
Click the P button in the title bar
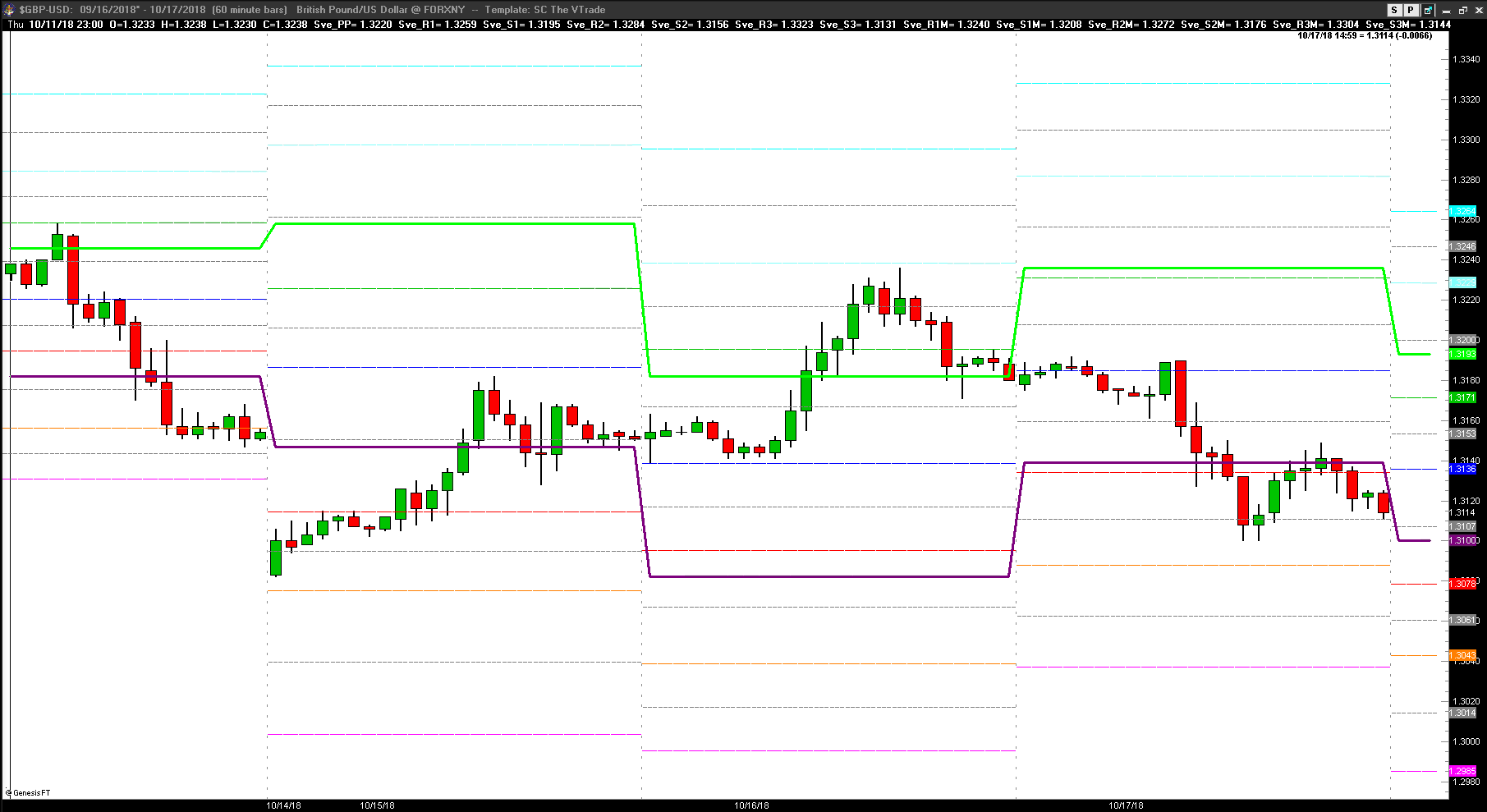(x=1411, y=10)
